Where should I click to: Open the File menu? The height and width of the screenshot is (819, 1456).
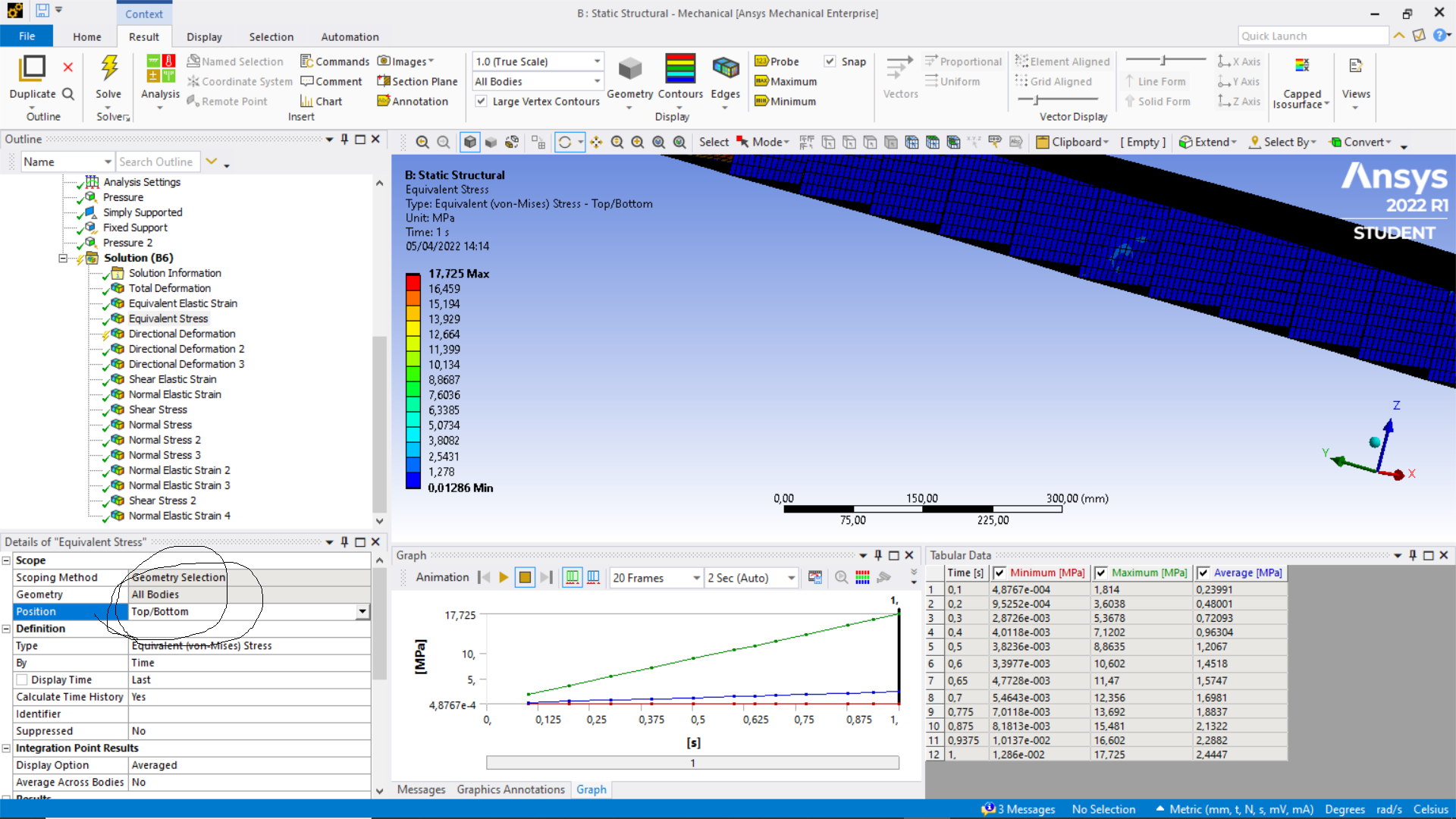pos(27,36)
